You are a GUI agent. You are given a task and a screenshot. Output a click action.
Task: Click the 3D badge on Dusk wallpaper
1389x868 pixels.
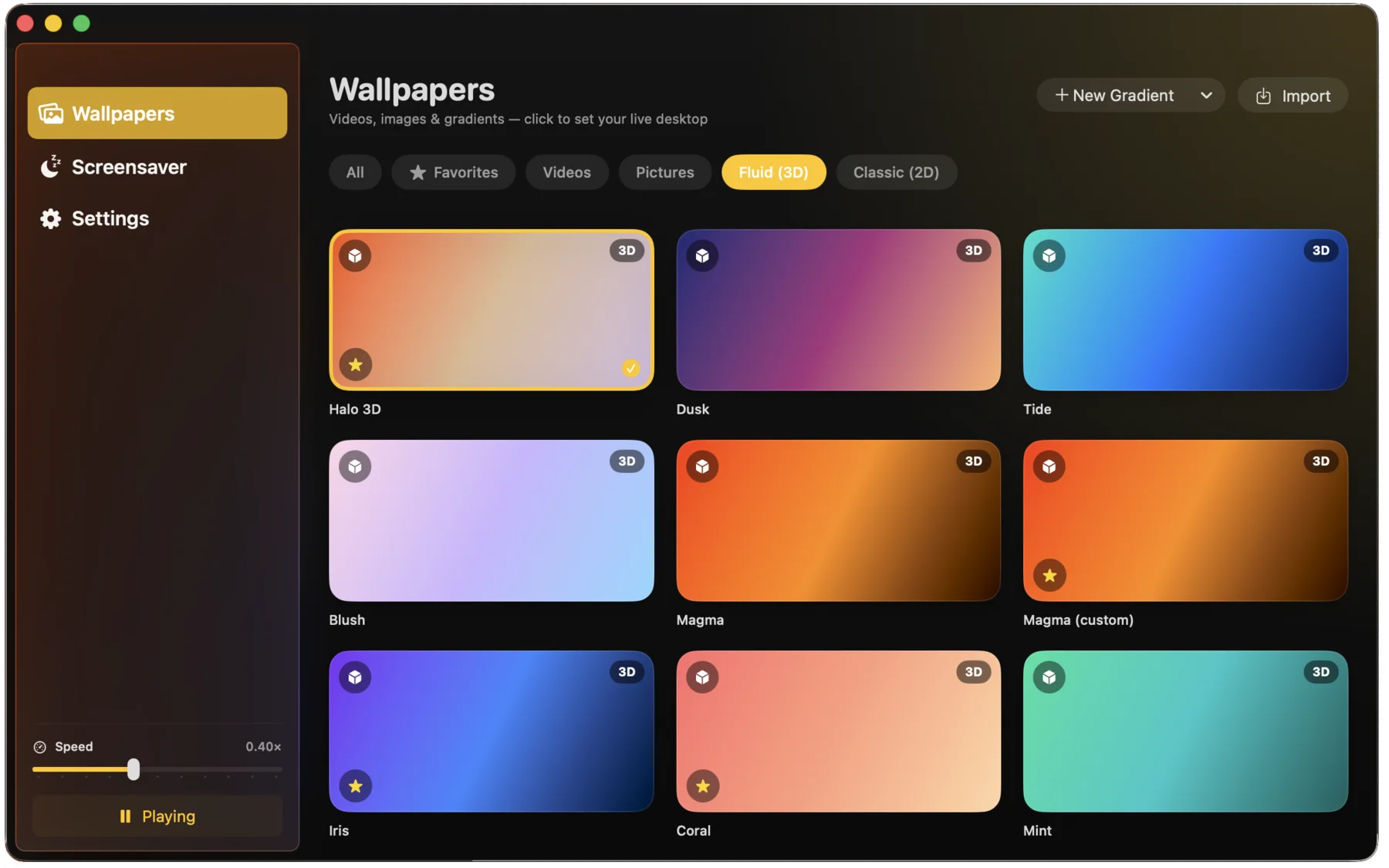coord(973,251)
